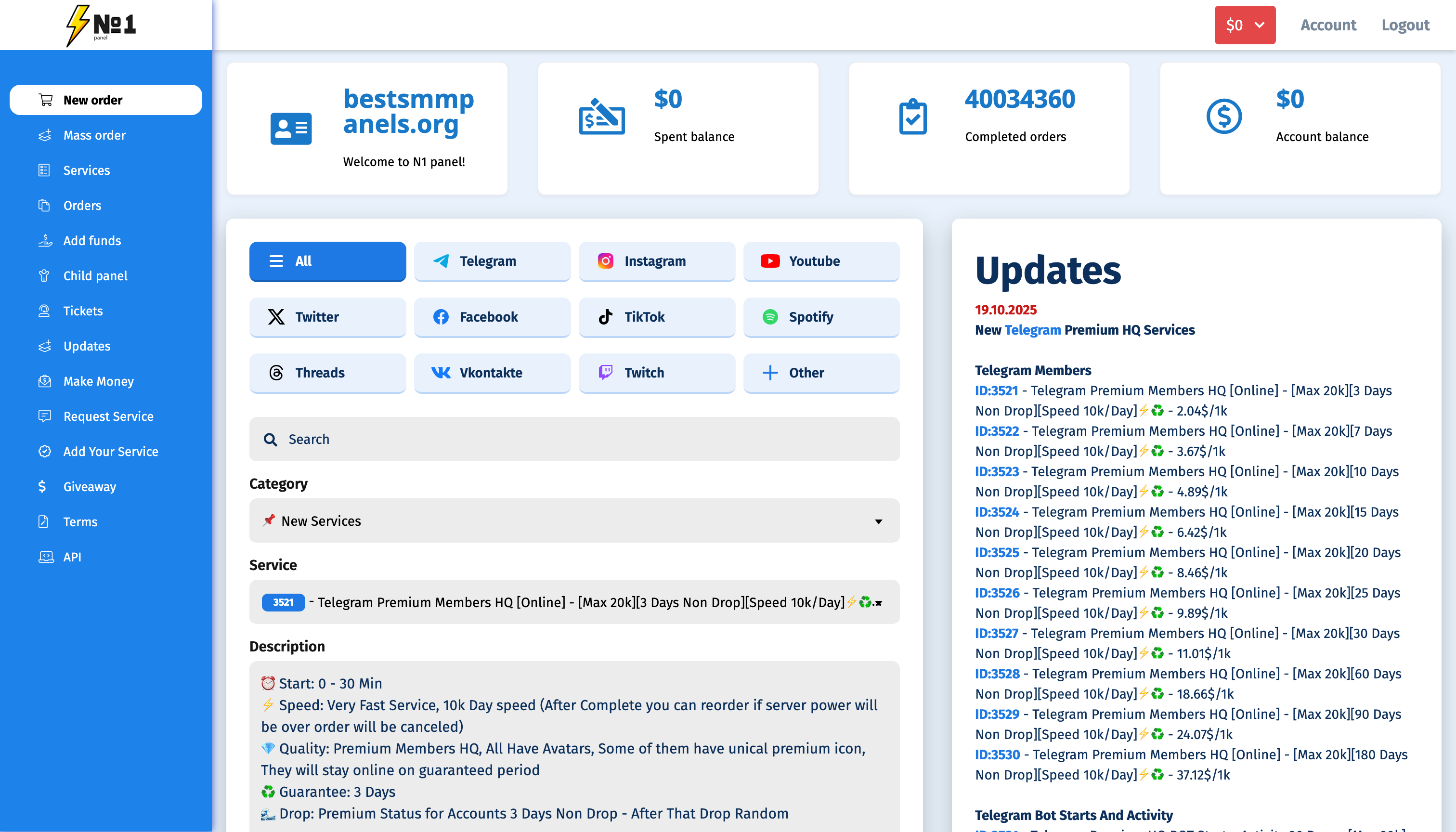Go to Child panel page
The width and height of the screenshot is (1456, 832).
pyautogui.click(x=95, y=276)
